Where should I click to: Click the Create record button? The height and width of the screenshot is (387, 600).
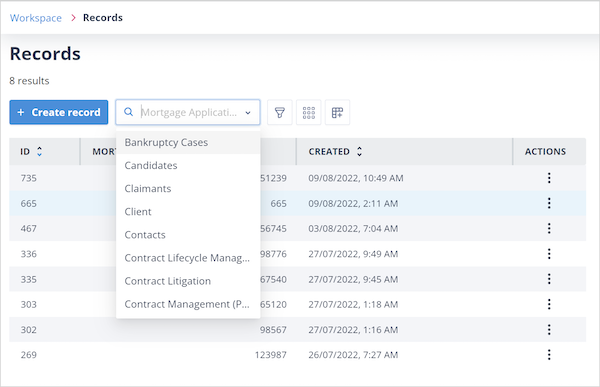pyautogui.click(x=59, y=112)
